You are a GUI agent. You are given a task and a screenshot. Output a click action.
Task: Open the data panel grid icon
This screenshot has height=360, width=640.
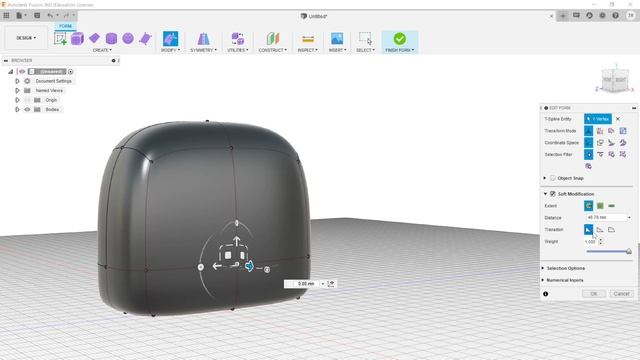[x=6, y=16]
